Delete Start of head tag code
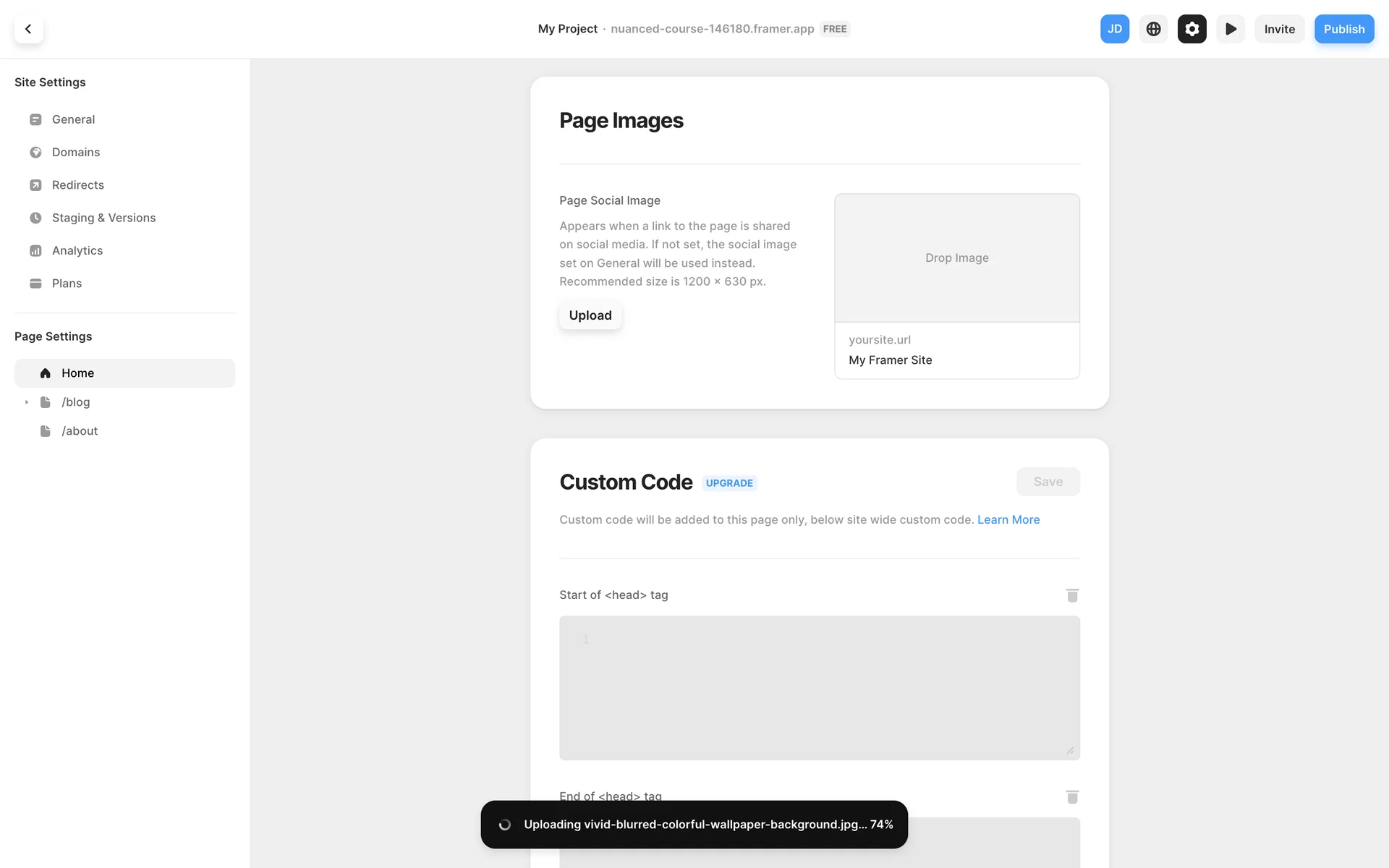1389x868 pixels. coord(1072,595)
